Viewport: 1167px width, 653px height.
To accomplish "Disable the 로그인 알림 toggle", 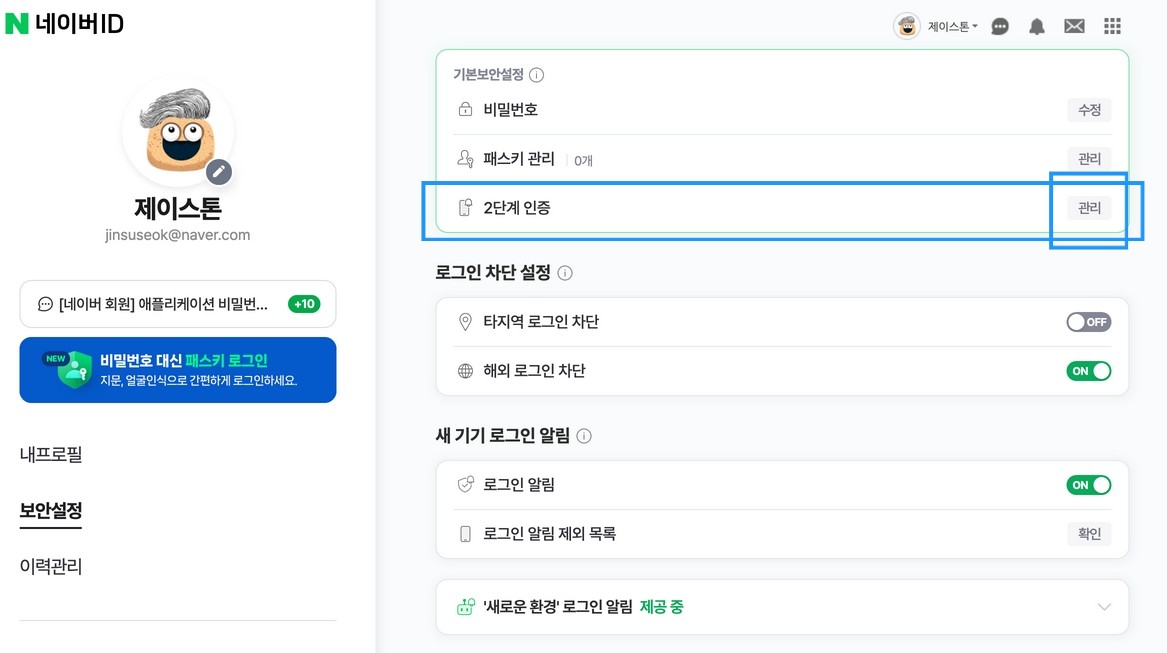I will pyautogui.click(x=1088, y=485).
